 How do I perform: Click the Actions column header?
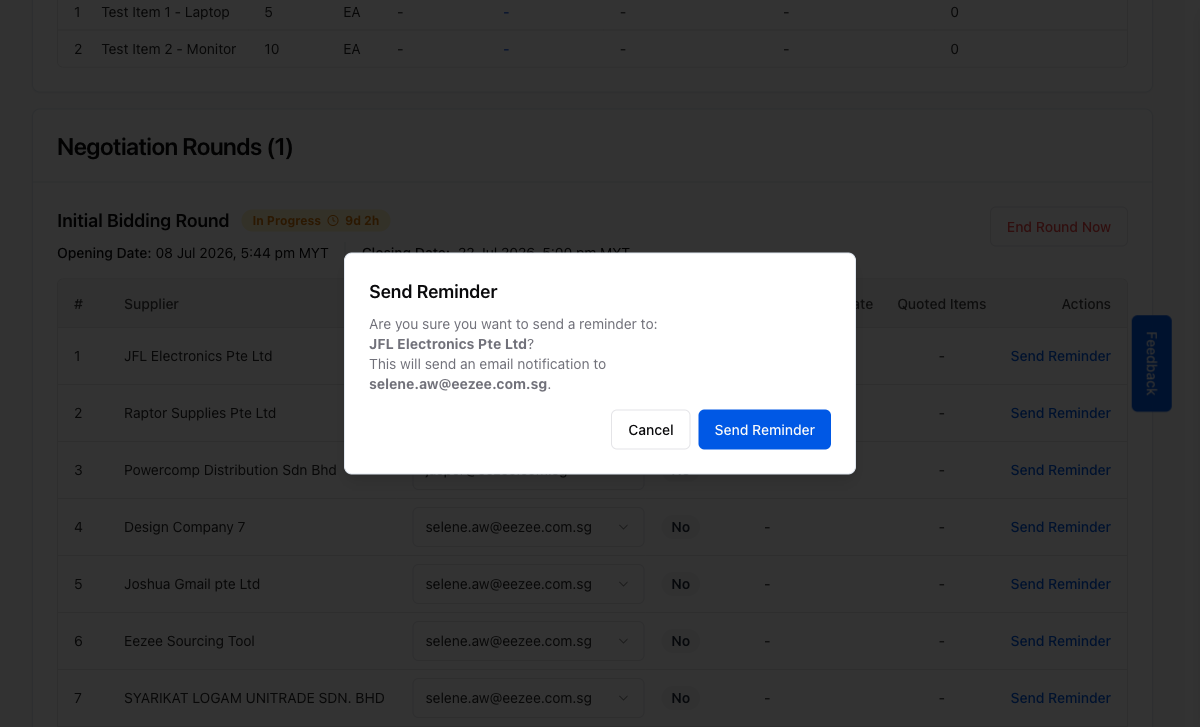click(1086, 304)
